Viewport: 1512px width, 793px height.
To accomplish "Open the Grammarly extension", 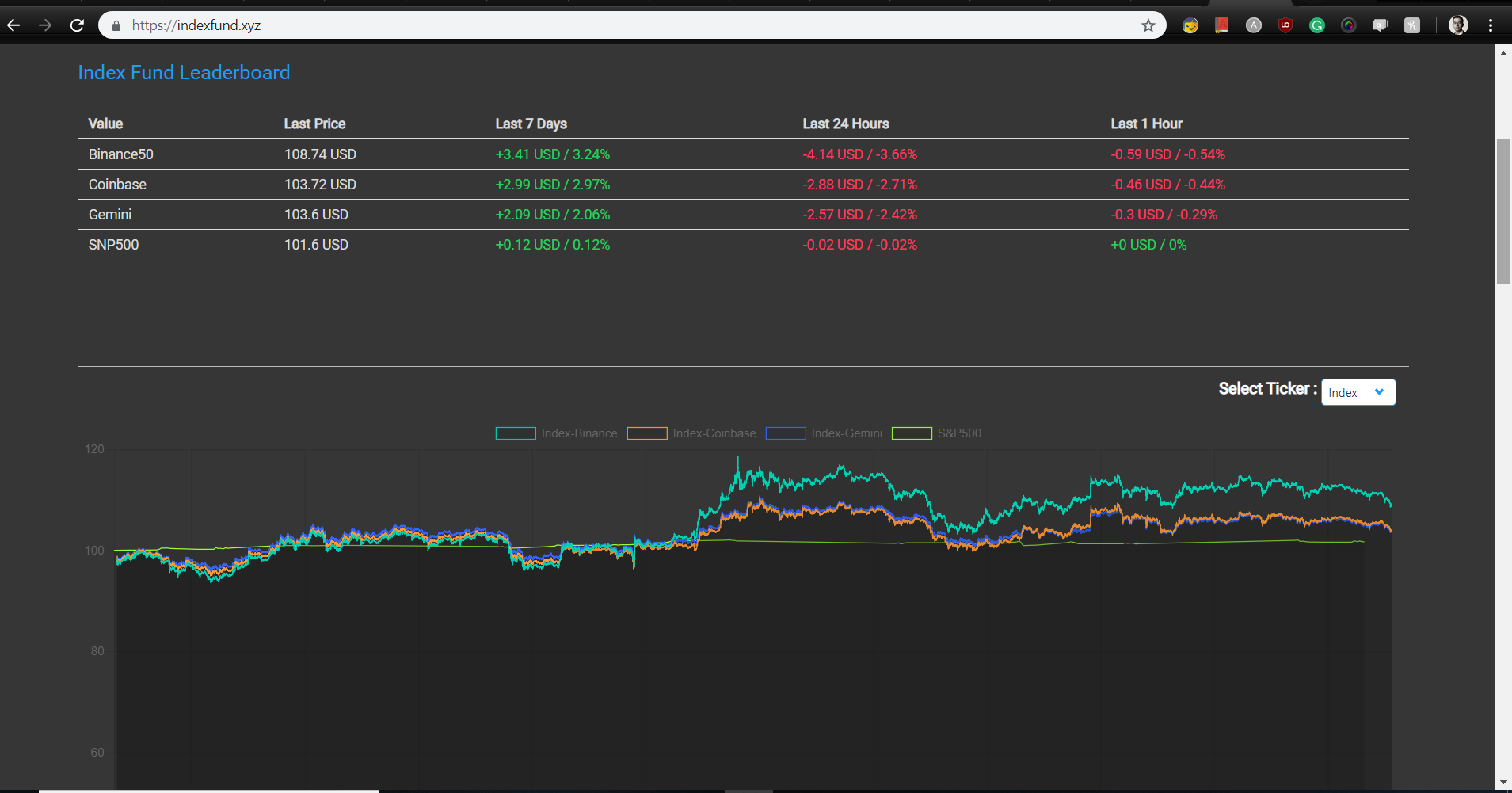I will pos(1317,25).
